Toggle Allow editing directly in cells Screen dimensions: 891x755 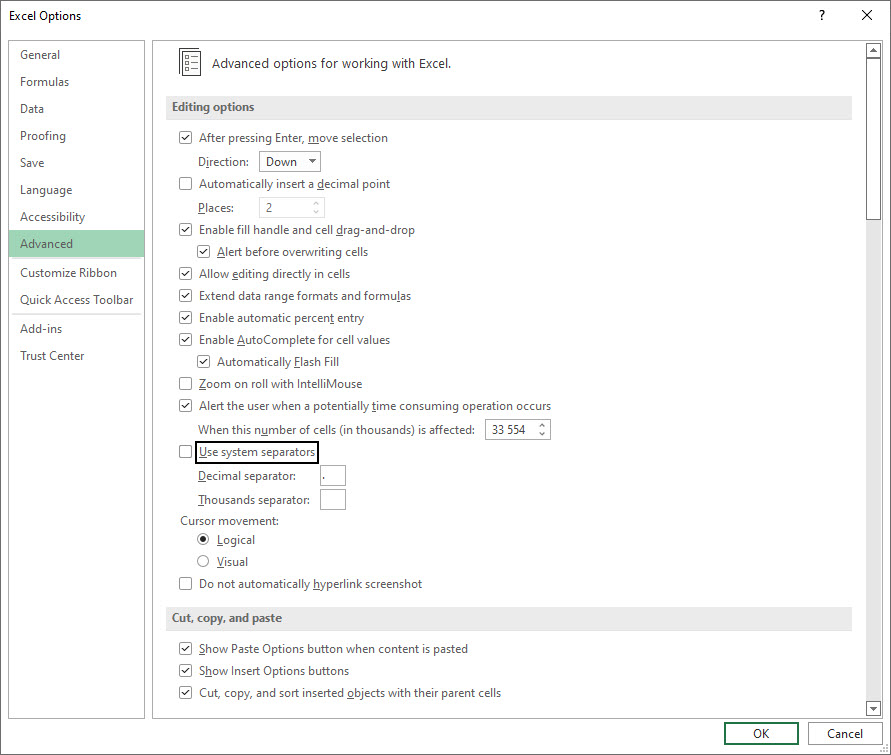[x=185, y=274]
